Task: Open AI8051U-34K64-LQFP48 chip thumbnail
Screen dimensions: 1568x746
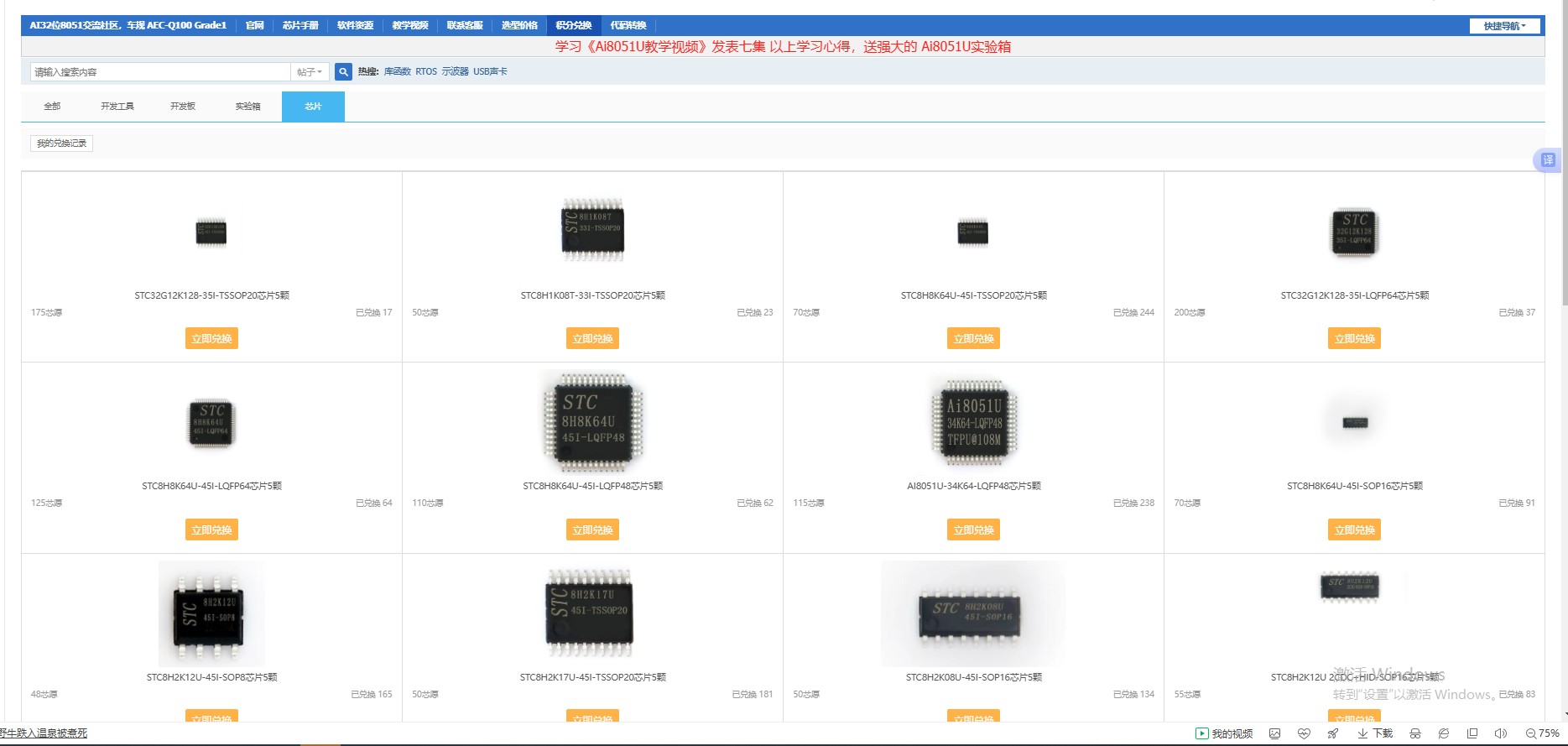Action: (973, 423)
